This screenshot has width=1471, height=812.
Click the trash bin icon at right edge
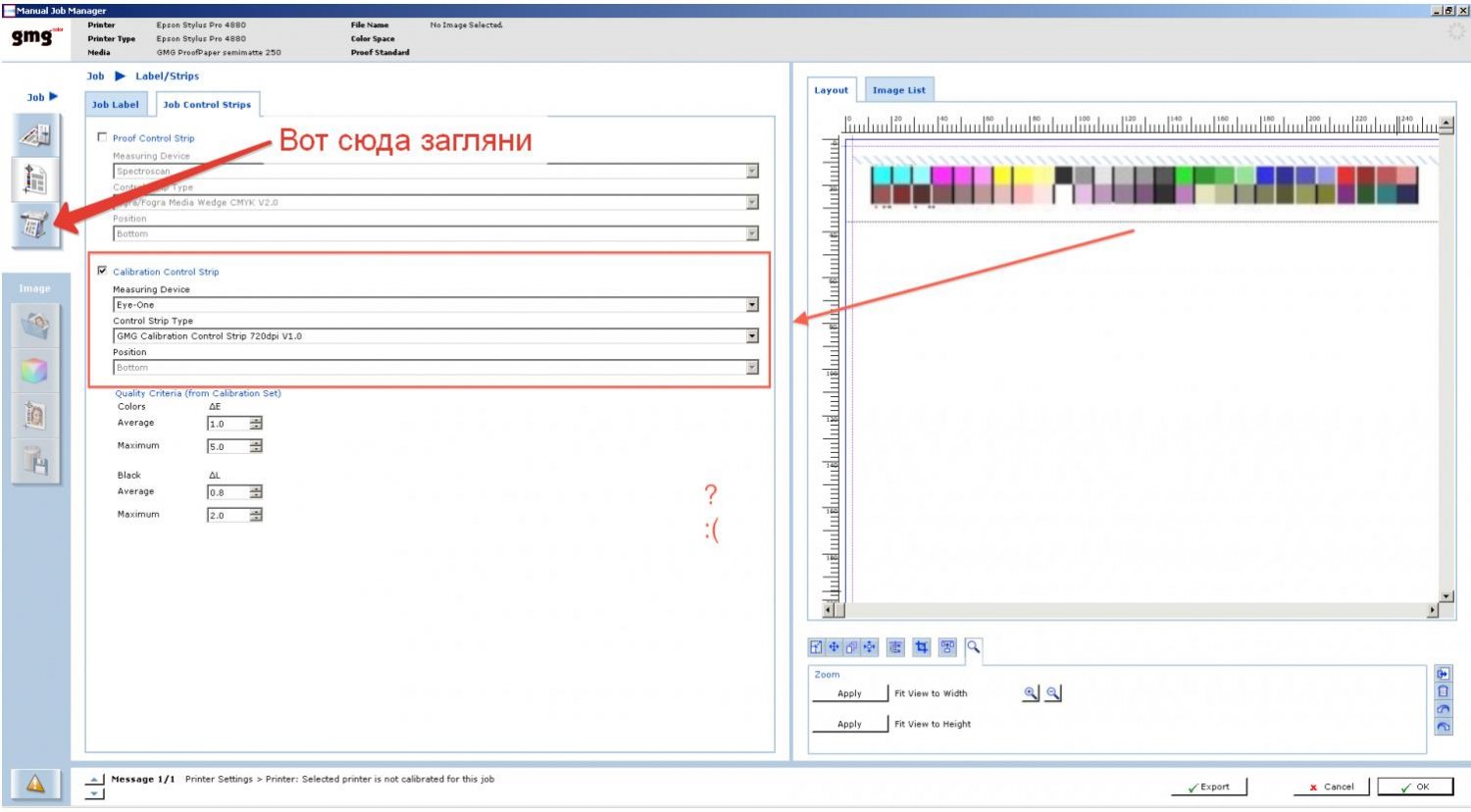(1443, 691)
